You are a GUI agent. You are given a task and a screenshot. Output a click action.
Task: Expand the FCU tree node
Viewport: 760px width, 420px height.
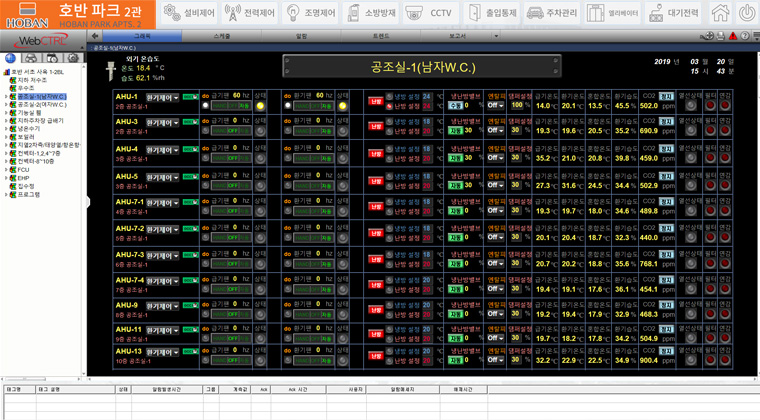point(6,170)
